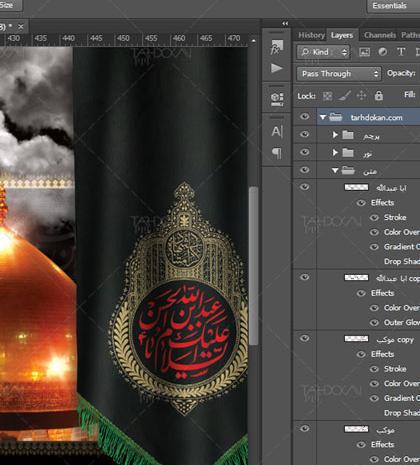Toggle Effects visibility on موکب layer

point(361,445)
